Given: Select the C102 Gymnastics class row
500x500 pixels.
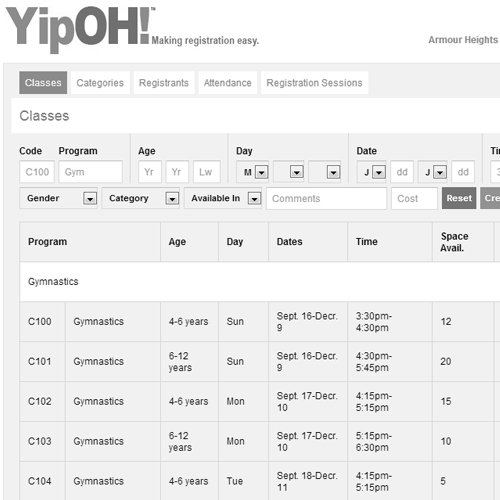Looking at the screenshot, I should 257,401.
